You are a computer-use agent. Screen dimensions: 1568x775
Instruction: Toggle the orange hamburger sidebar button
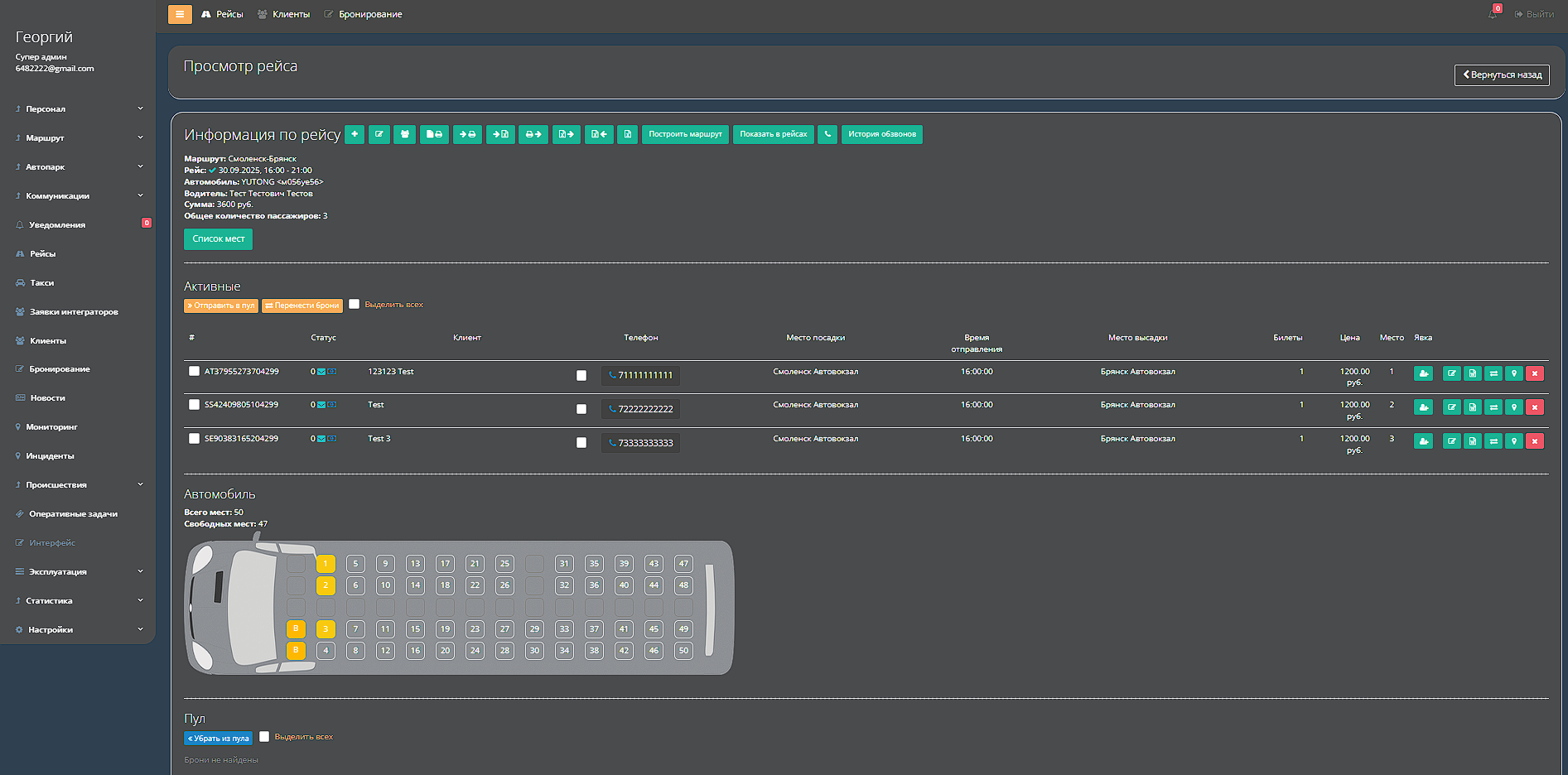click(x=180, y=14)
